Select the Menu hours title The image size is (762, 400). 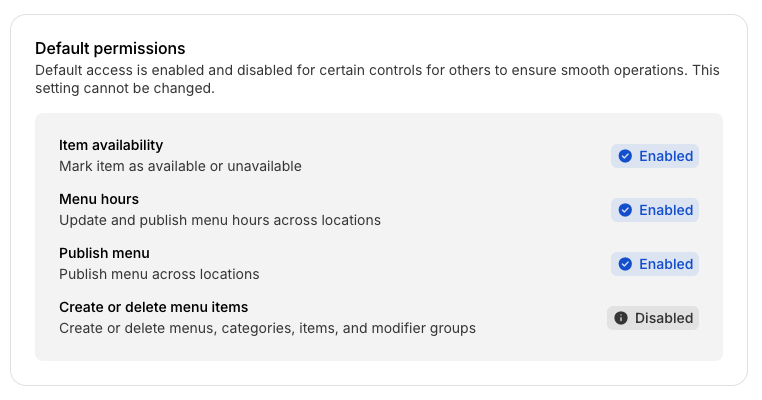tap(99, 199)
